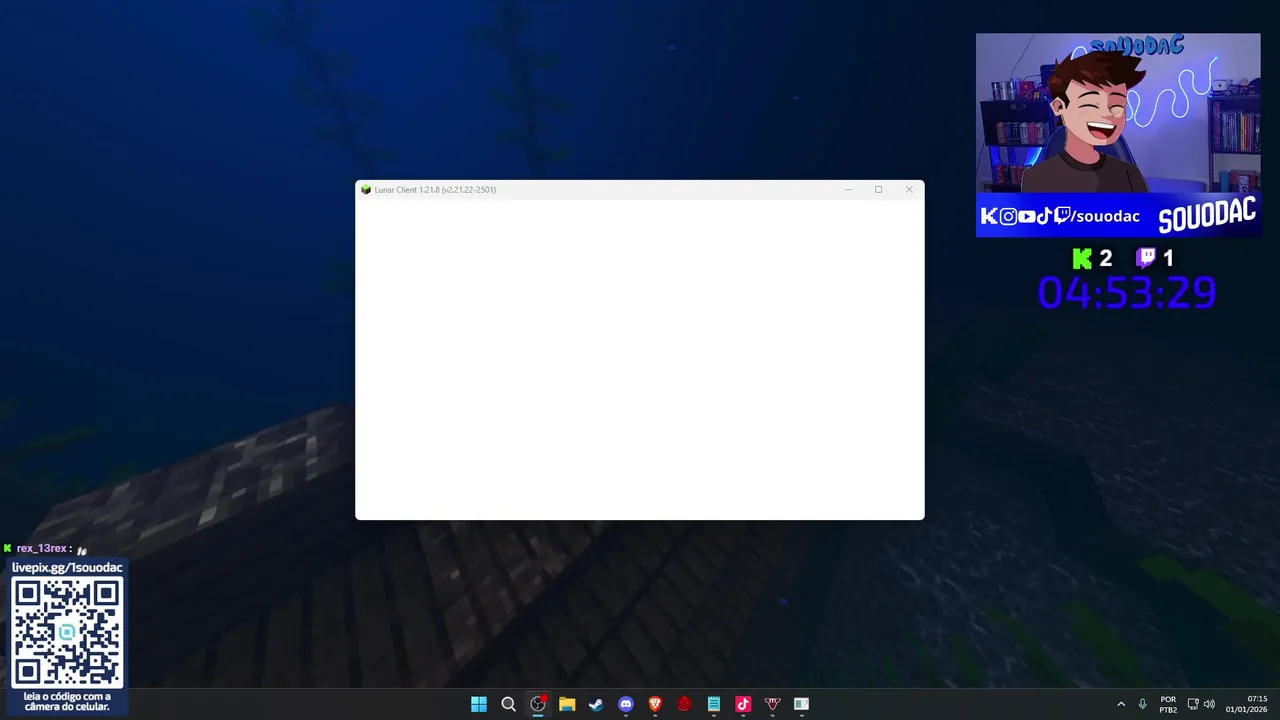Open the clock showing 07:15

tap(1247, 704)
